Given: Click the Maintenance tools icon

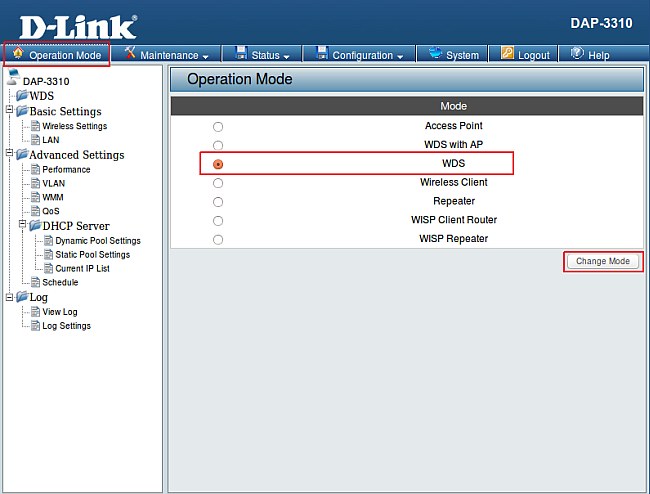Looking at the screenshot, I should pos(130,54).
